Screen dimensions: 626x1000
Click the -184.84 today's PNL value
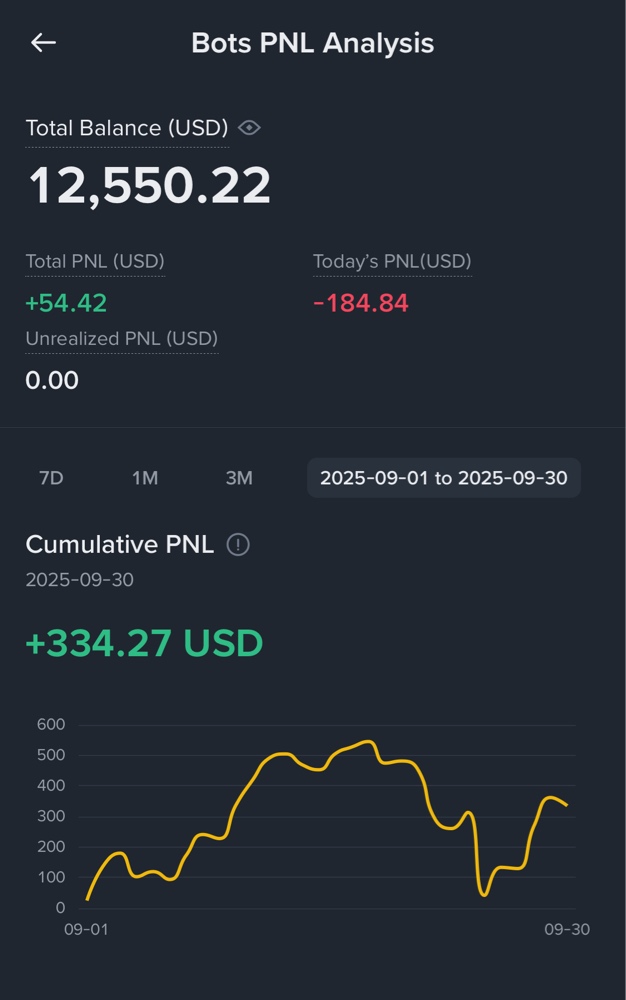click(x=361, y=303)
